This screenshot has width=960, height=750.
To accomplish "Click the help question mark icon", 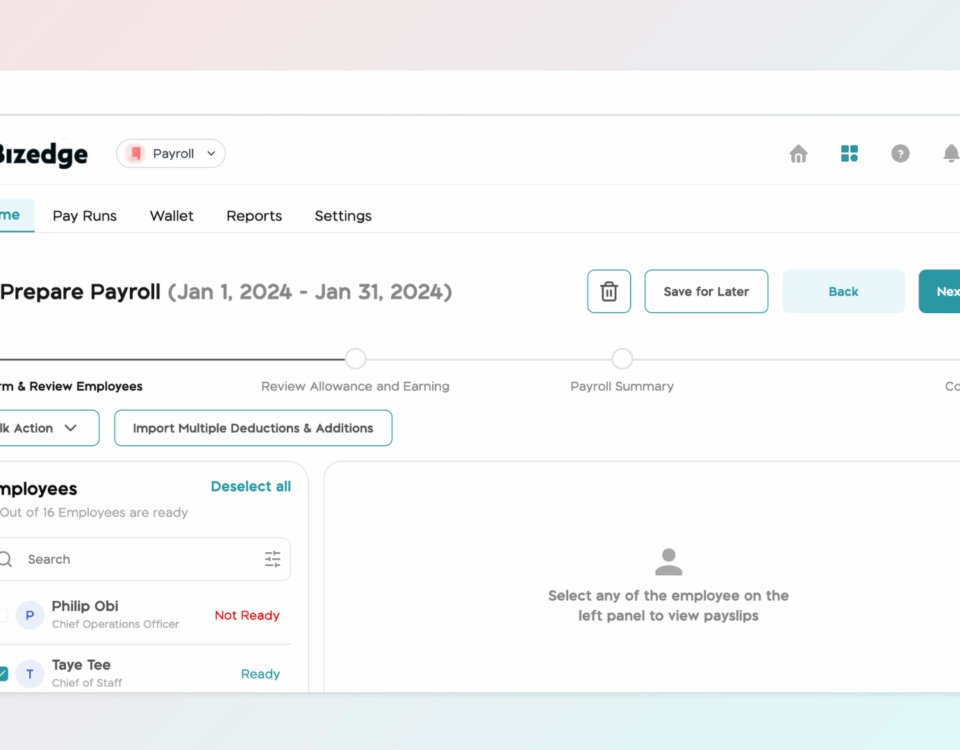I will coord(900,154).
